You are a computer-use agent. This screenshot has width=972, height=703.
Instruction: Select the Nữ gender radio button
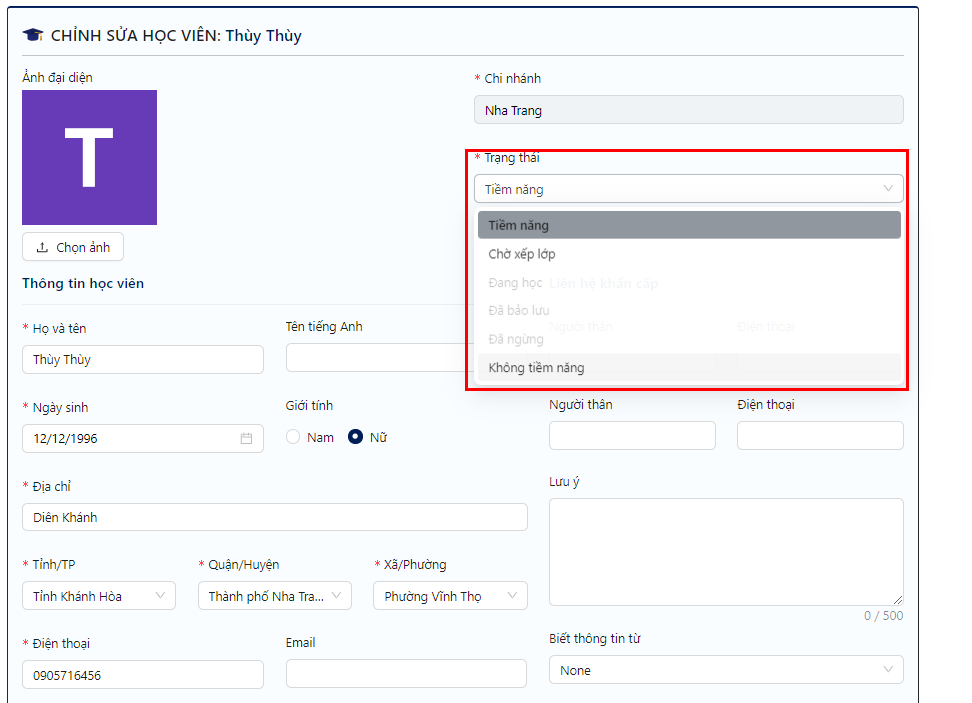pyautogui.click(x=355, y=437)
